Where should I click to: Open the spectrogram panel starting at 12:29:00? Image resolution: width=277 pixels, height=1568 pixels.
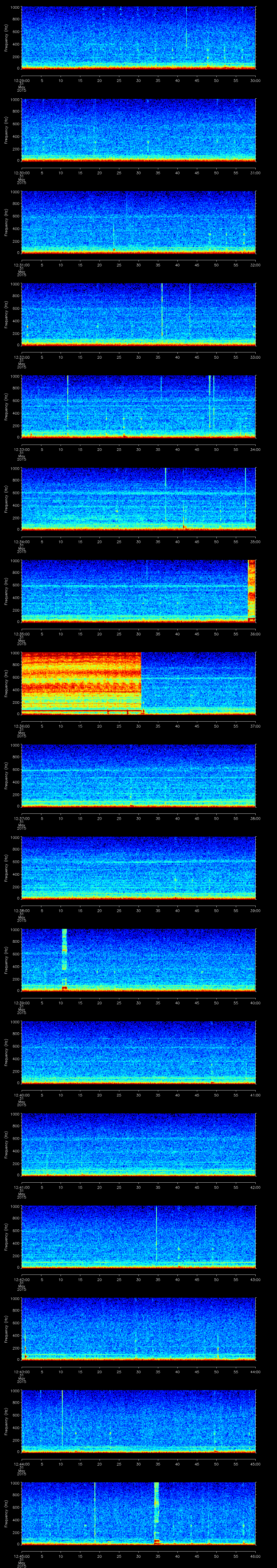tap(138, 38)
